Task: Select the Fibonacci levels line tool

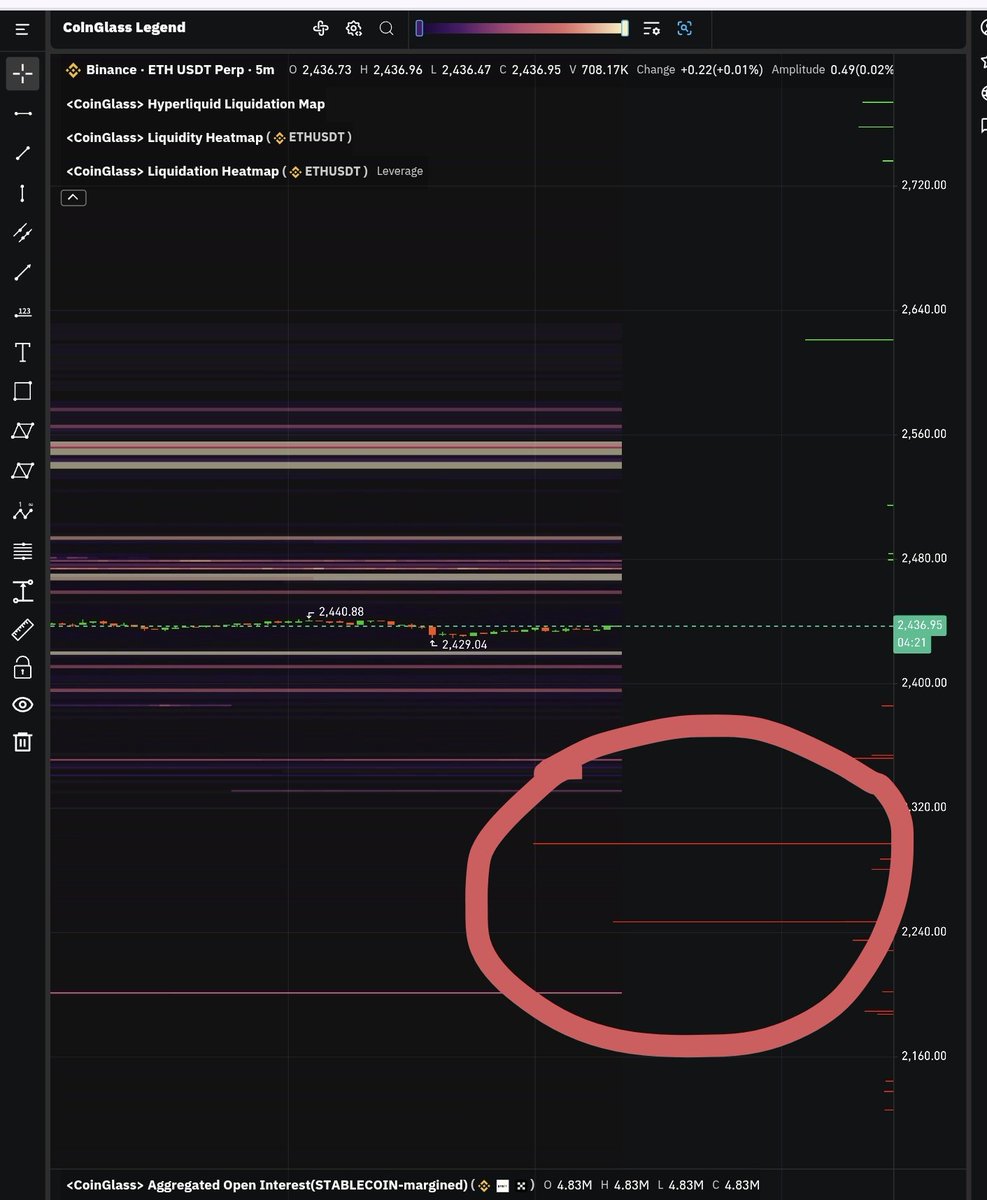Action: [22, 551]
